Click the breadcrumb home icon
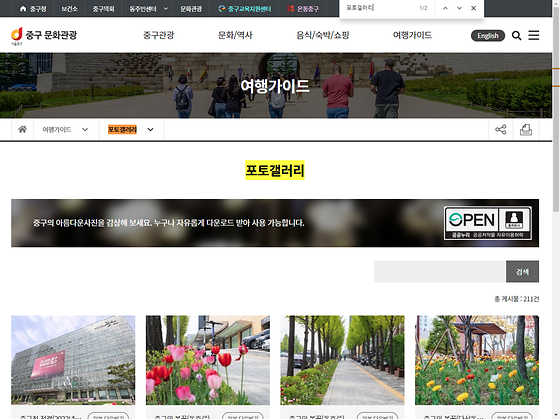This screenshot has width=560, height=419. click(x=22, y=129)
